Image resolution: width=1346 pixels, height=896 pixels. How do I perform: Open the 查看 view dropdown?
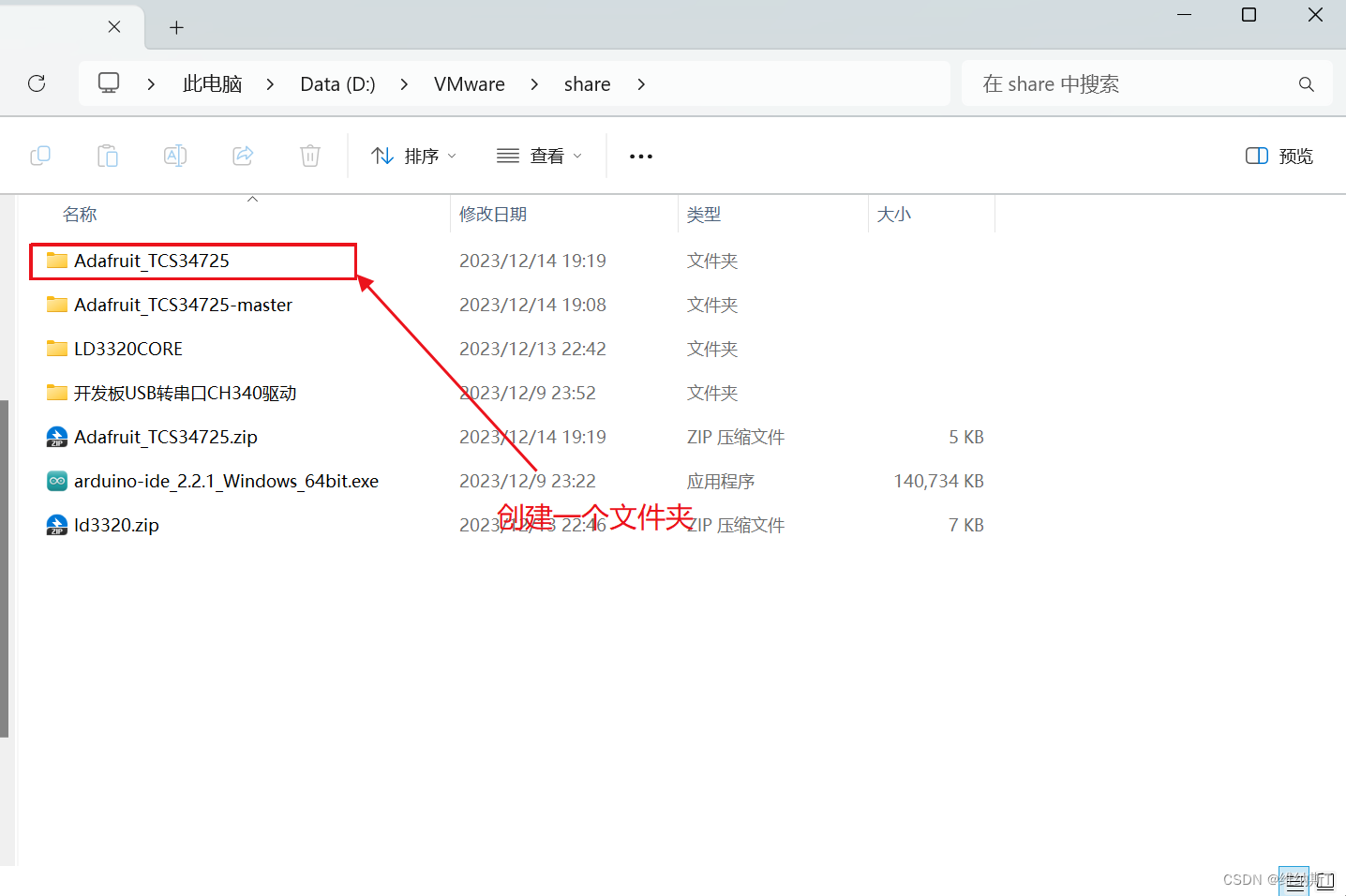click(539, 157)
